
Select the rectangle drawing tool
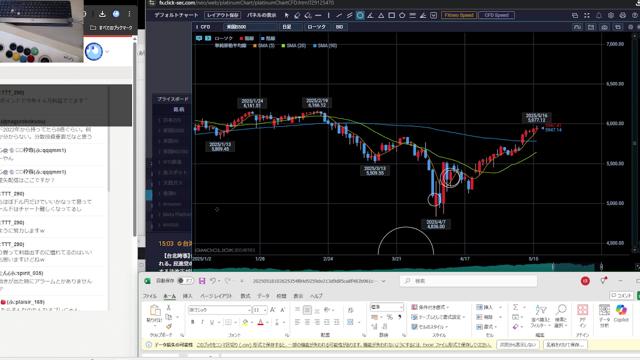coord(391,16)
